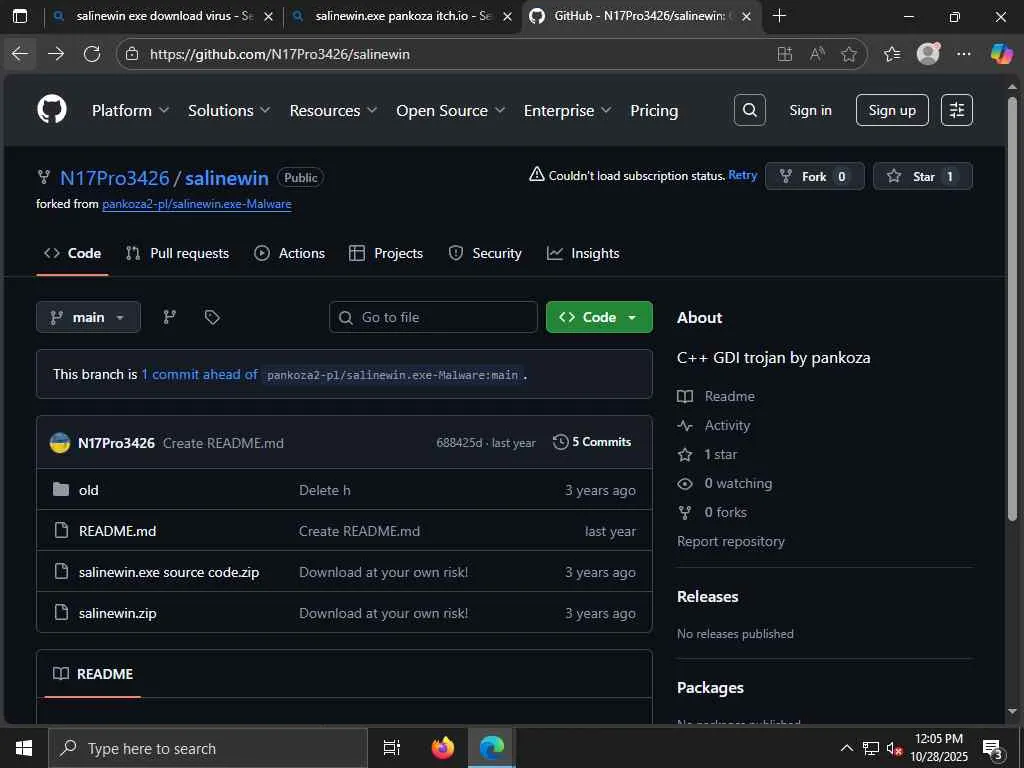1024x768 pixels.
Task: Click the Windows taskbar search box
Action: point(208,748)
